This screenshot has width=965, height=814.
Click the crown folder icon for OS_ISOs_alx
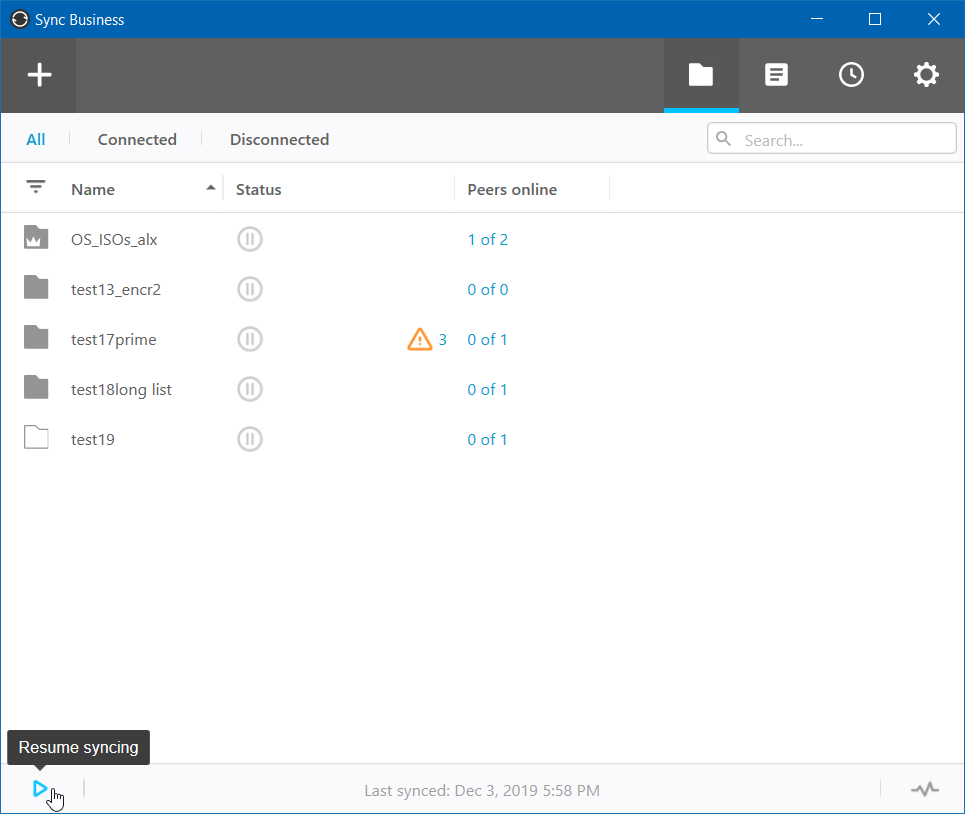36,237
